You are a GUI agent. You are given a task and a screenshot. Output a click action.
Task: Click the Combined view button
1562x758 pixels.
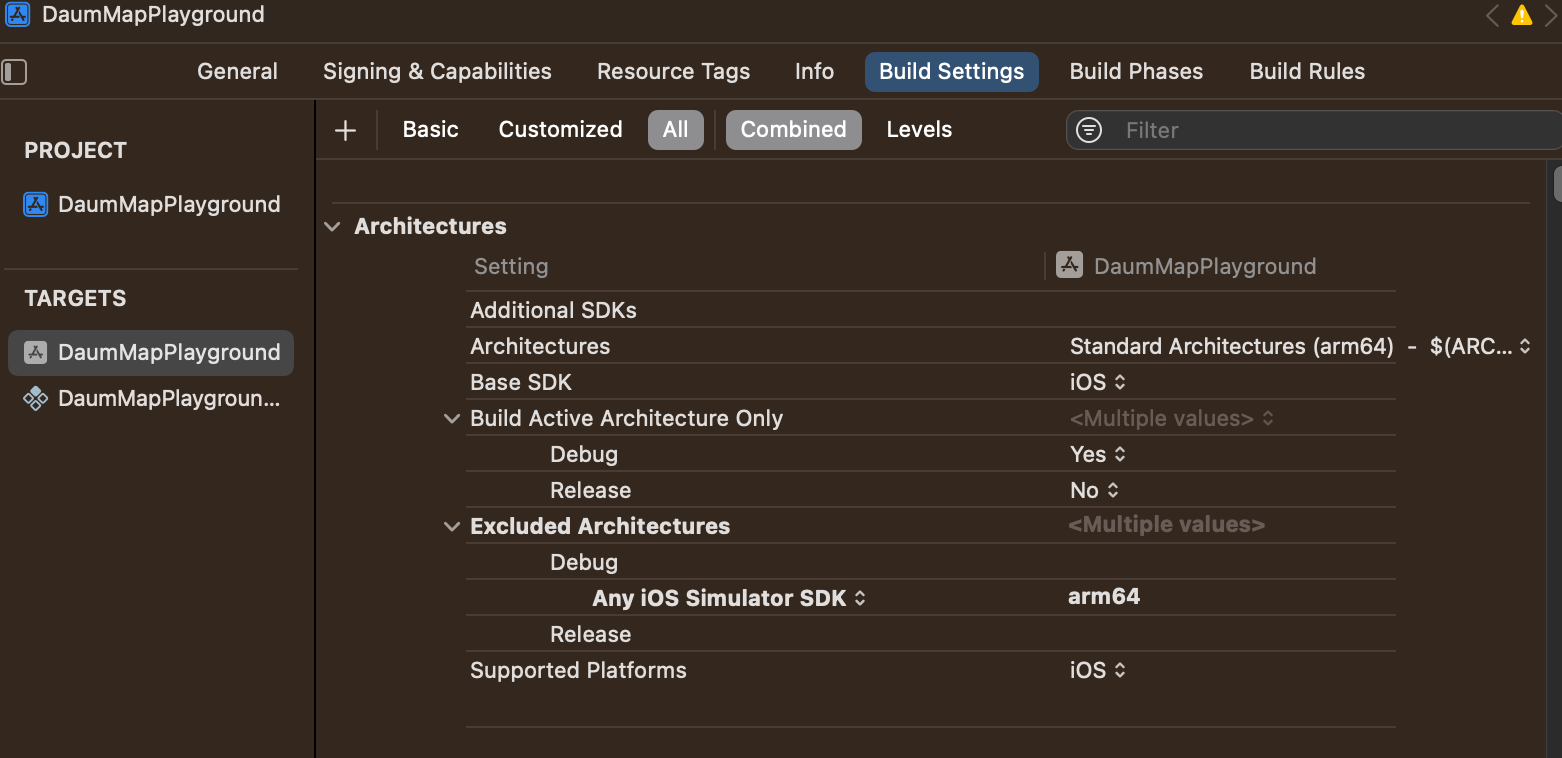click(793, 130)
